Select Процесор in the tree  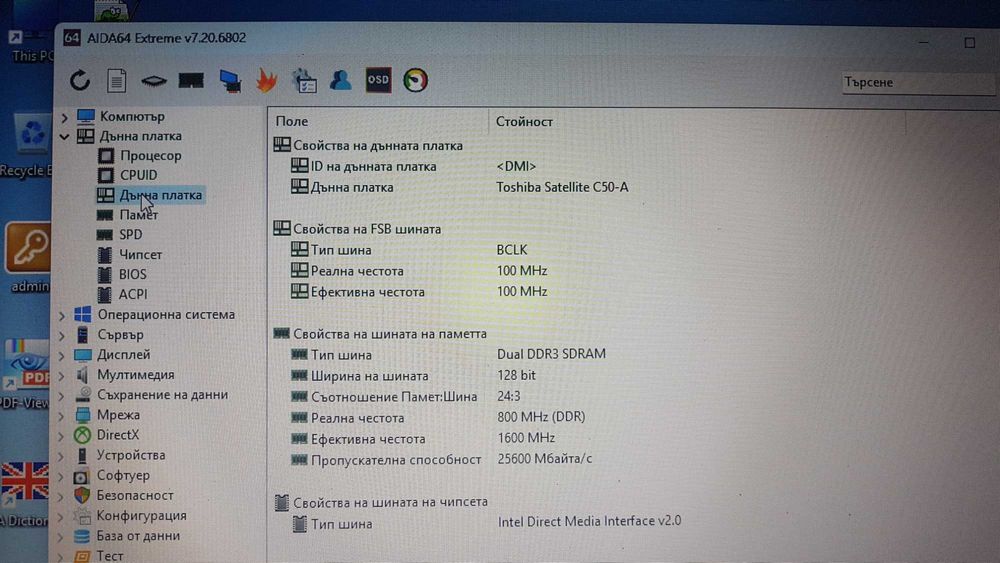pos(151,156)
